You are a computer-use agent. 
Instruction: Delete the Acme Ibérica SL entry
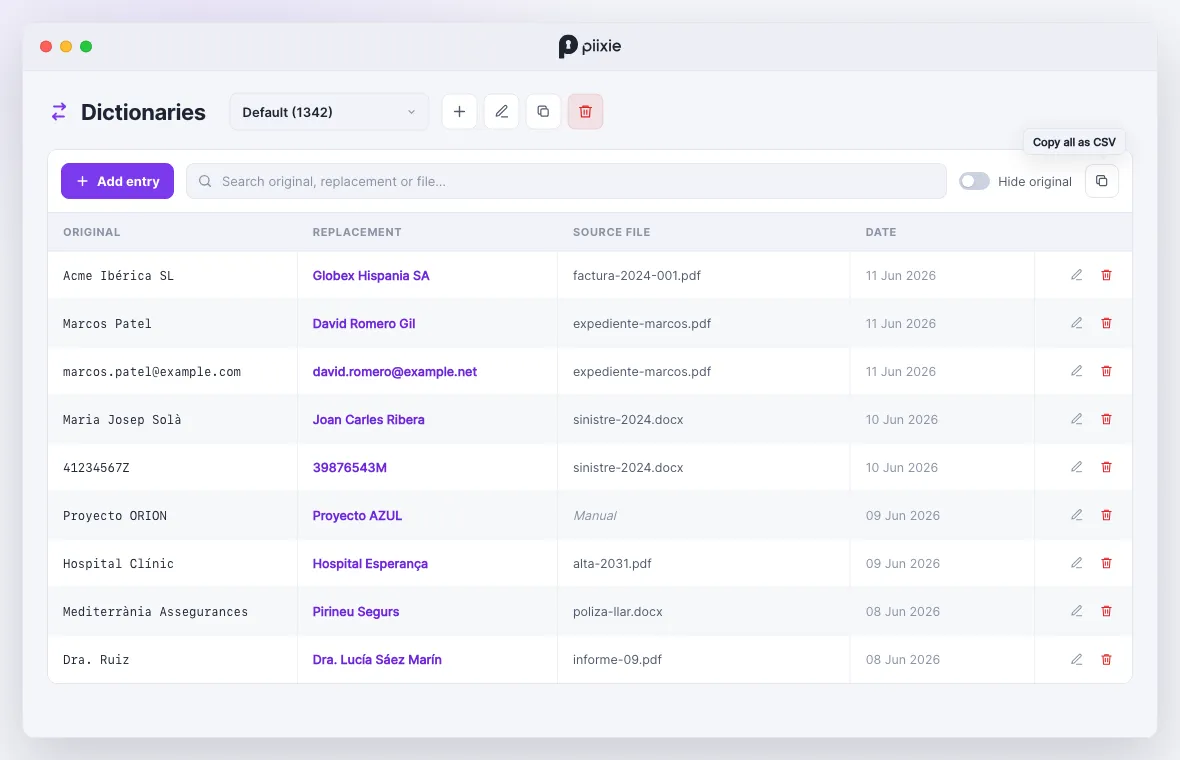1106,275
